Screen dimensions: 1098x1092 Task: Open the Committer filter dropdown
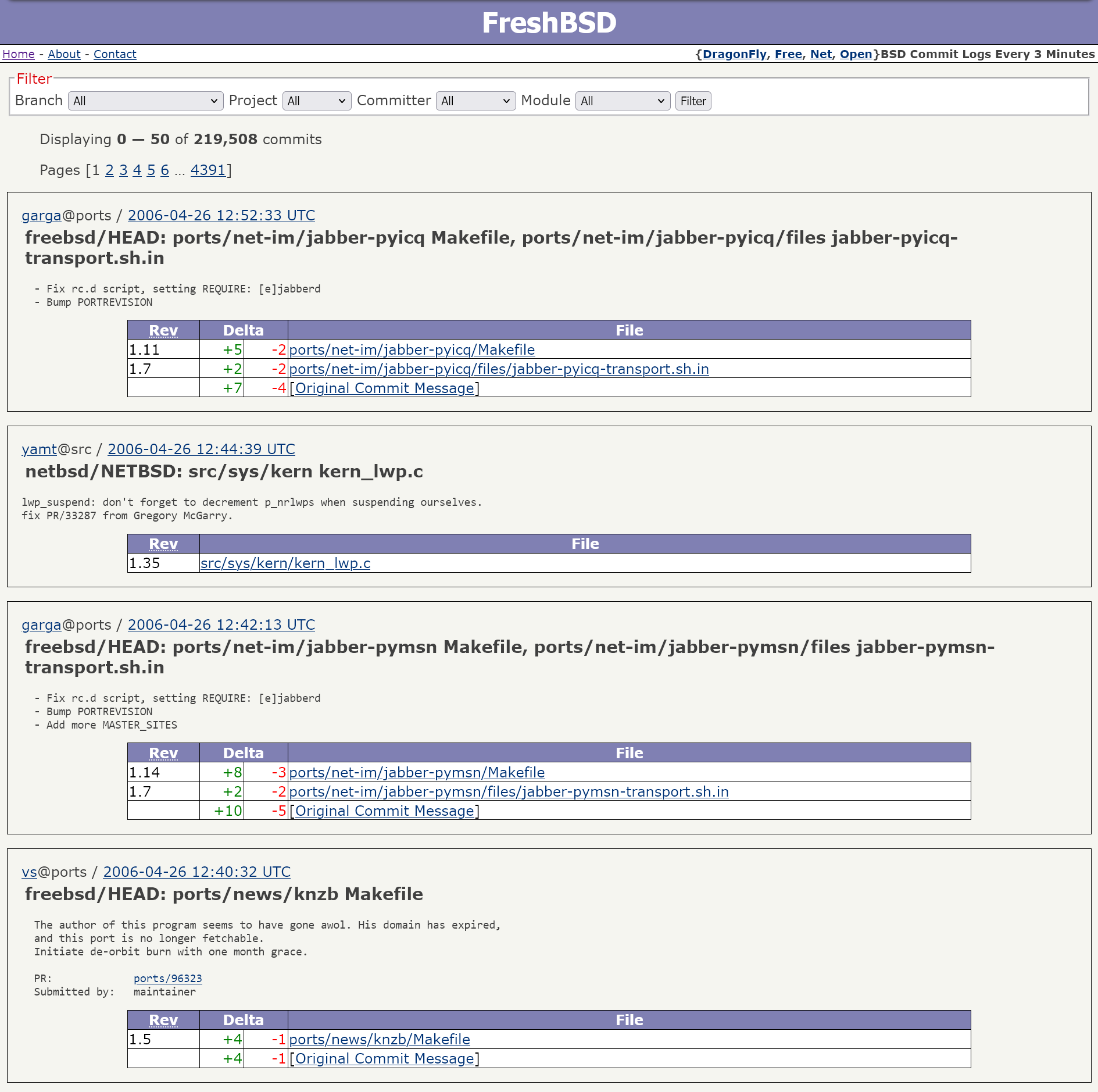coord(475,101)
